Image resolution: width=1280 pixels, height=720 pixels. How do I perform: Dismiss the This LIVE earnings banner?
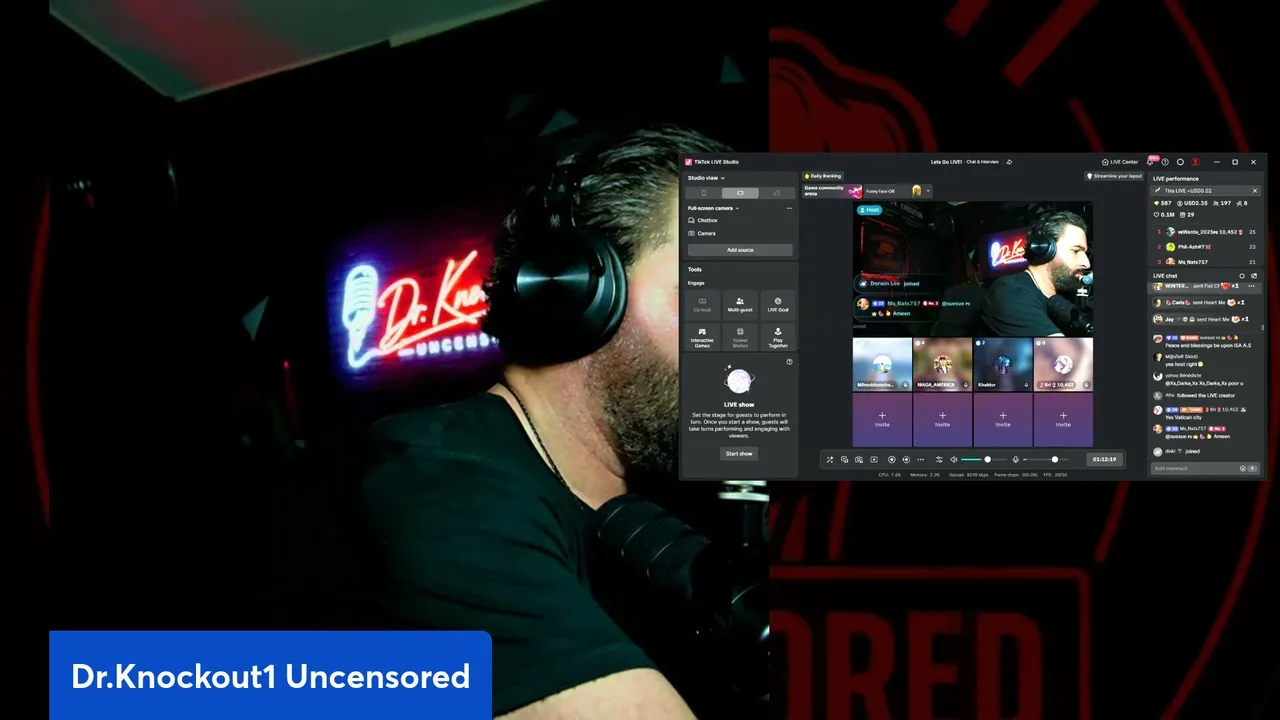(x=1255, y=190)
